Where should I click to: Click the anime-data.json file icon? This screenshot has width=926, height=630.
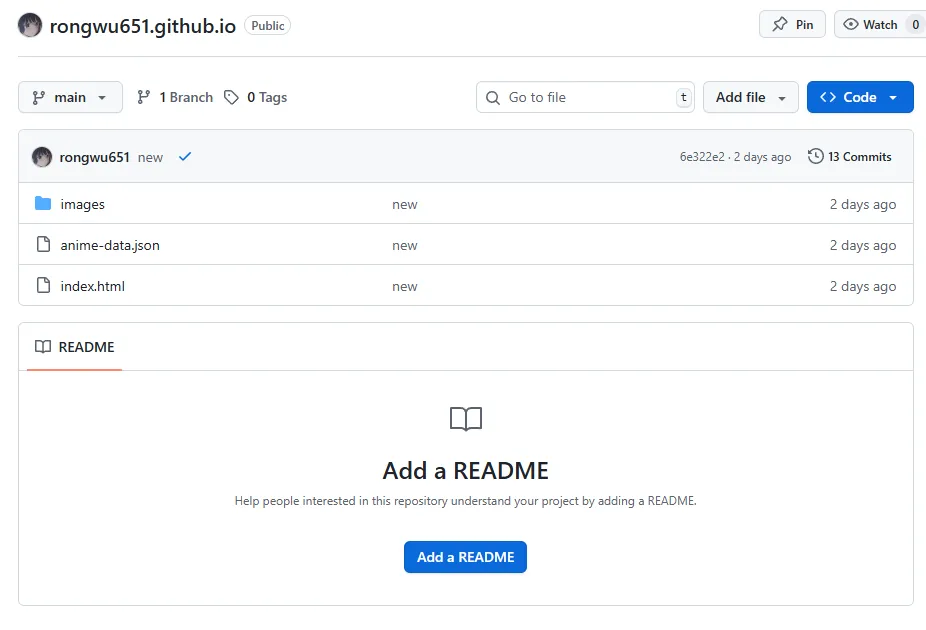coord(43,245)
